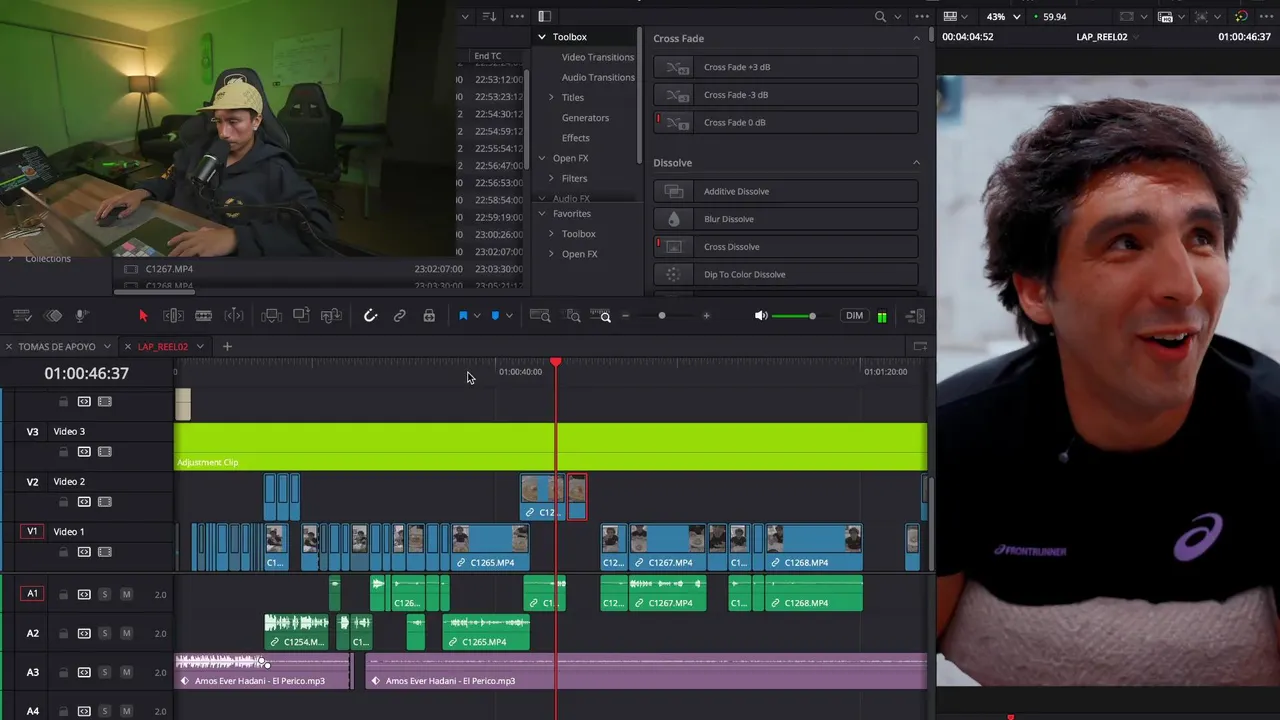Toggle Linked Selection chain icon
The image size is (1280, 720).
pyautogui.click(x=399, y=316)
